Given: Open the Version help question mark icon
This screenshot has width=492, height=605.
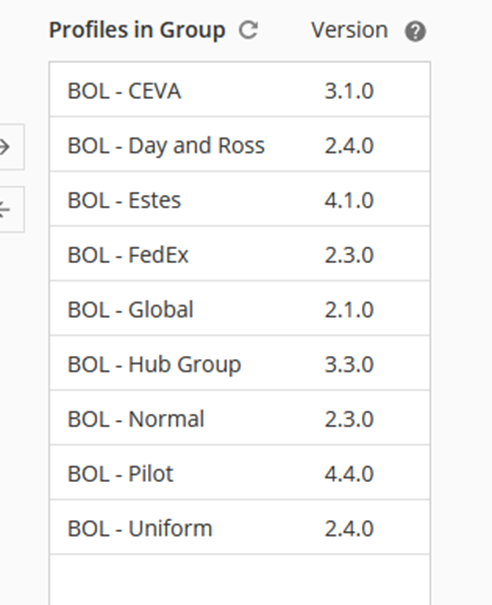Looking at the screenshot, I should point(415,31).
